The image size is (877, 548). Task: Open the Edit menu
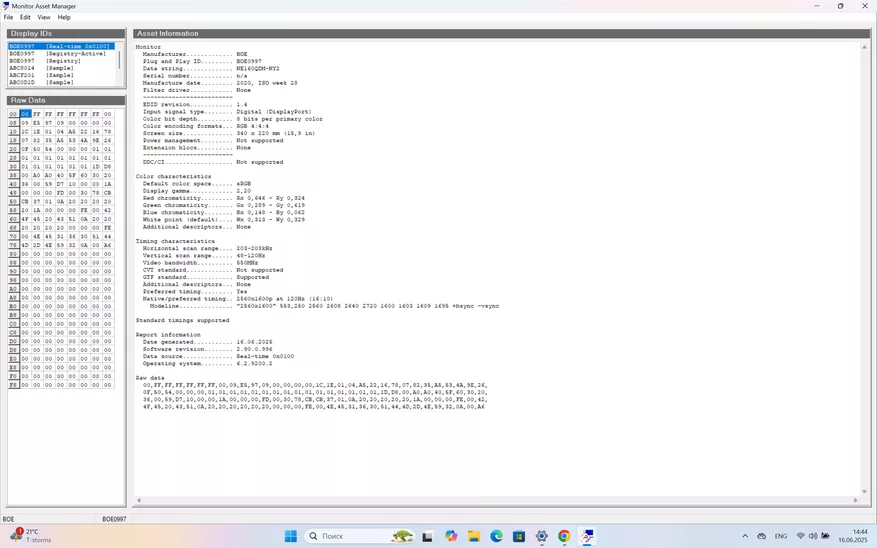click(x=25, y=17)
